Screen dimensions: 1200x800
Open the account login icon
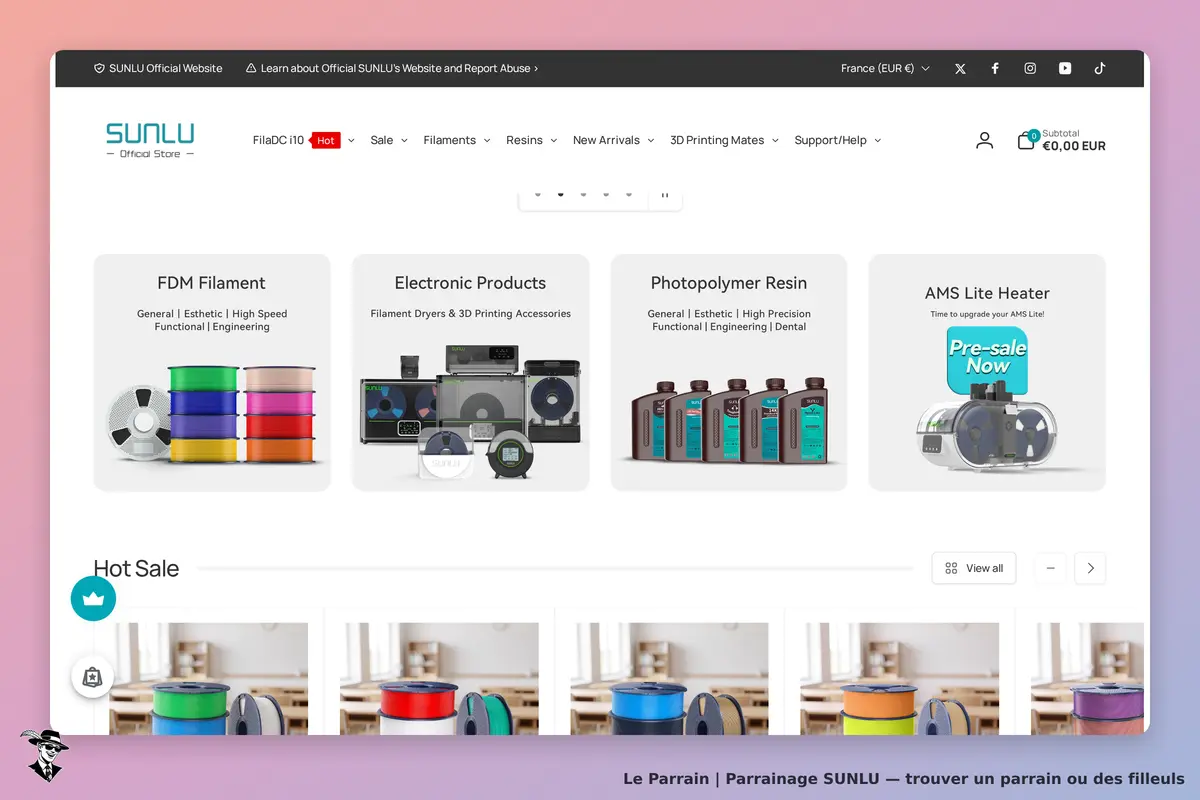(x=985, y=141)
